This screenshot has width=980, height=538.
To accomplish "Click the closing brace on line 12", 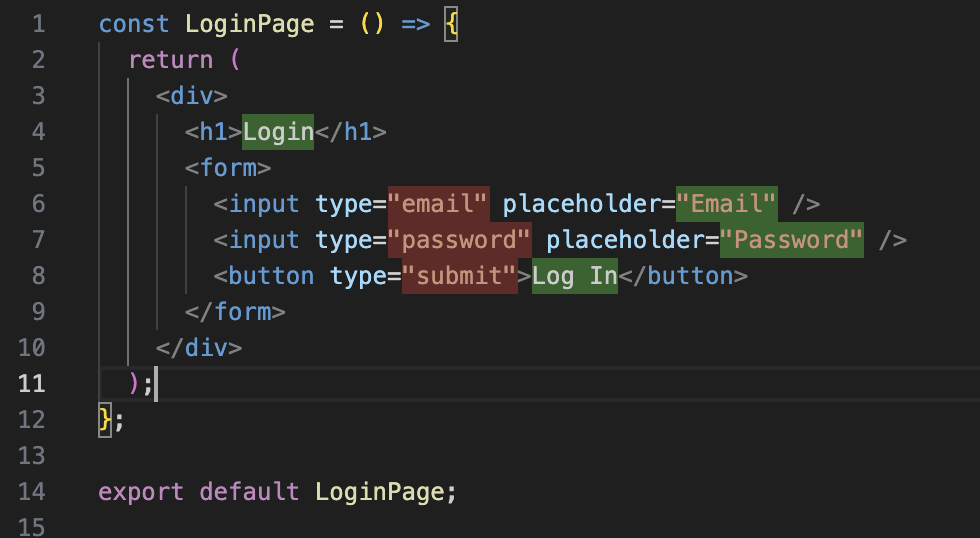I will [105, 419].
